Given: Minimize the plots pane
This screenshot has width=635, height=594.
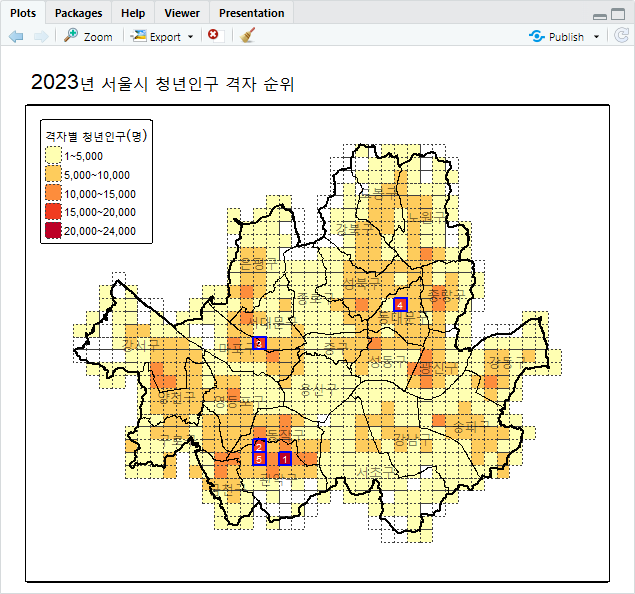Looking at the screenshot, I should (600, 17).
